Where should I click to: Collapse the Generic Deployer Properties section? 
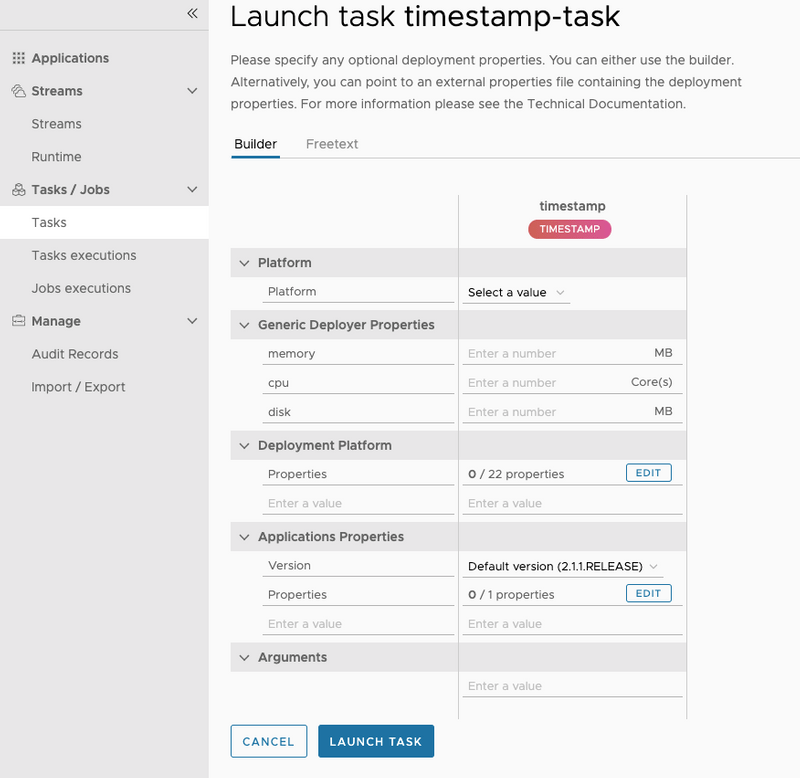244,325
